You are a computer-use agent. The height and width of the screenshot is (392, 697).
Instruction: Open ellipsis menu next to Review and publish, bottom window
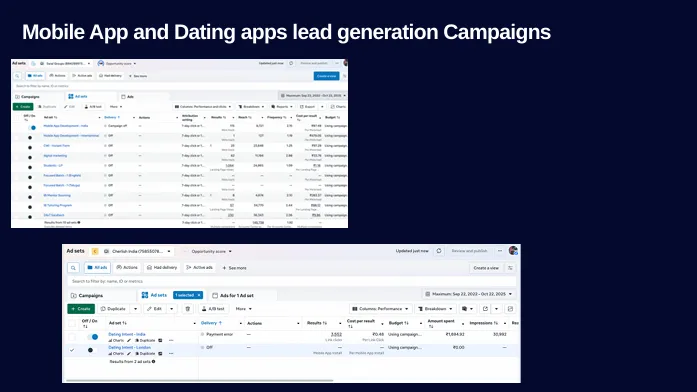(500, 251)
